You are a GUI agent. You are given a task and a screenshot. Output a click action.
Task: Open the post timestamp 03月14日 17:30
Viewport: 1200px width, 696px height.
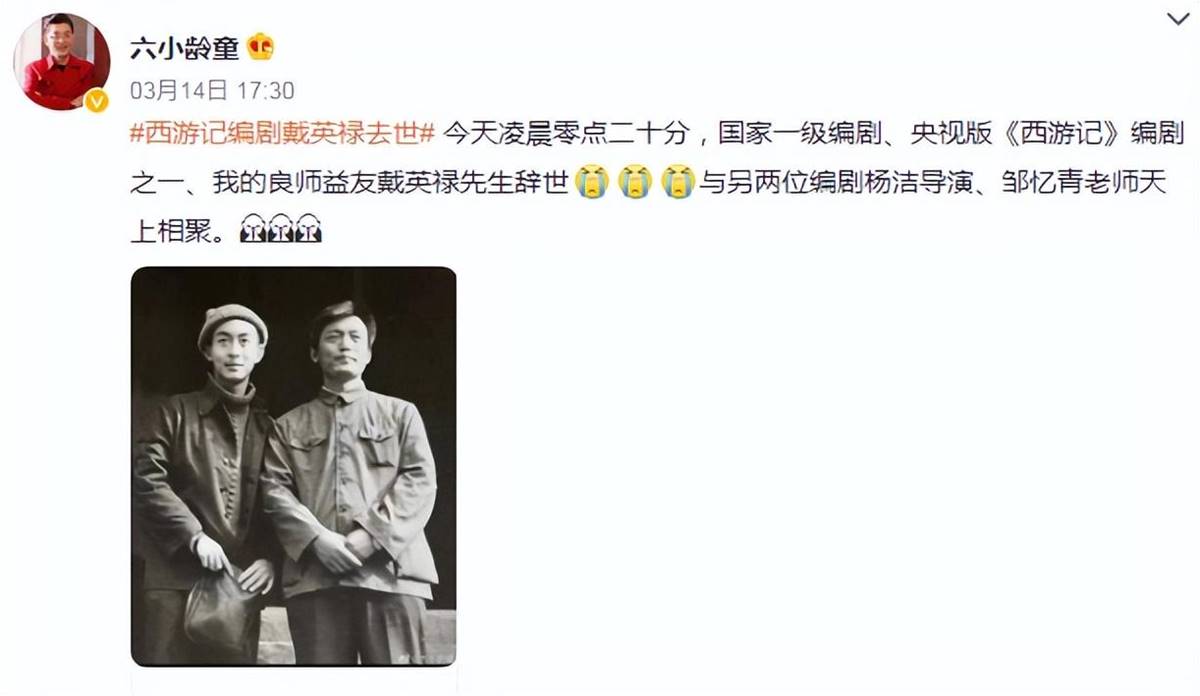pos(212,91)
